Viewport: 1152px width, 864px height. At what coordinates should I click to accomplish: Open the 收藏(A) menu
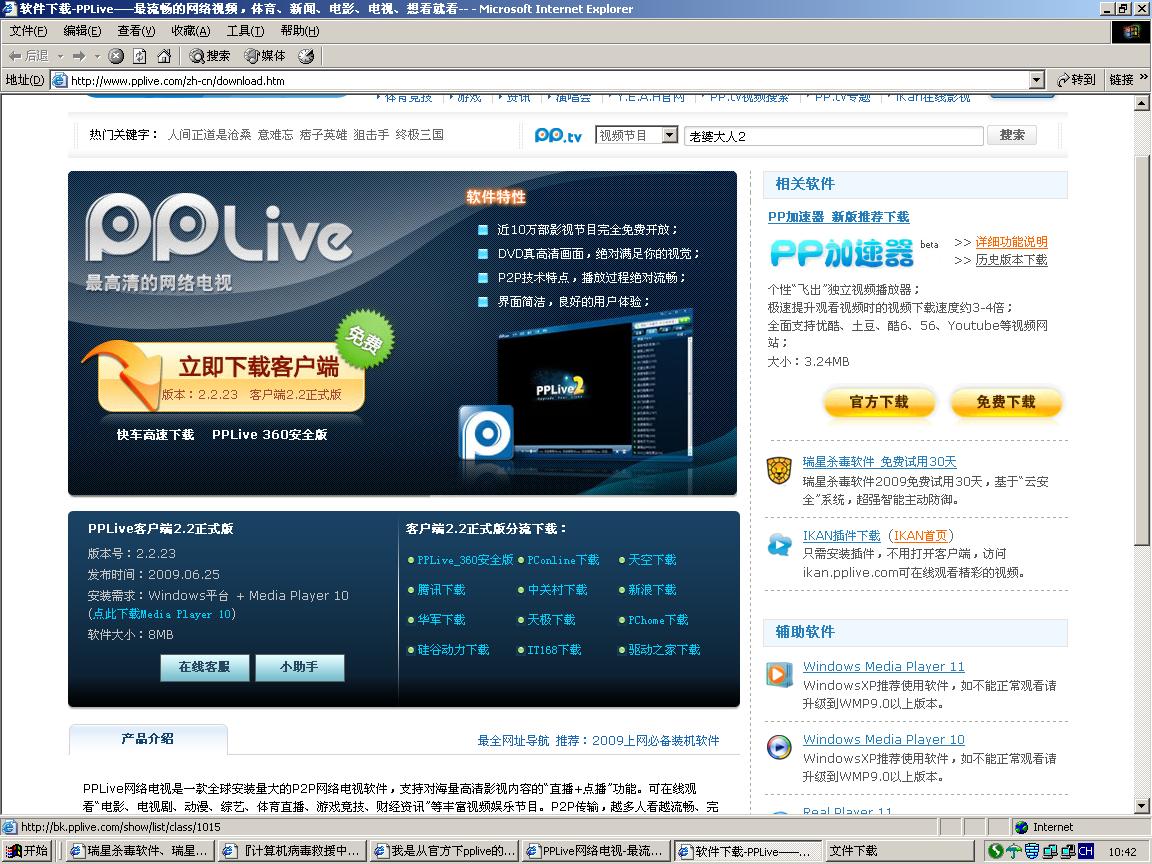tap(190, 31)
